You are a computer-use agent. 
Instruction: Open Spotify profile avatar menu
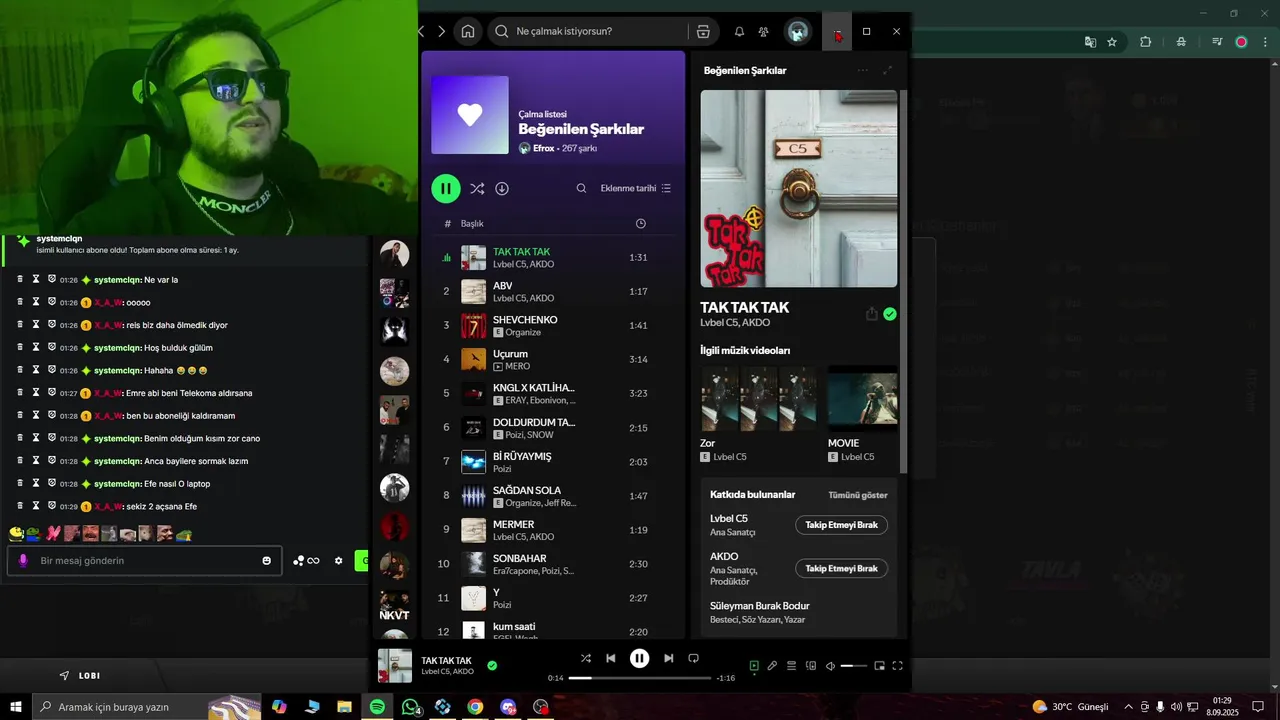(797, 32)
